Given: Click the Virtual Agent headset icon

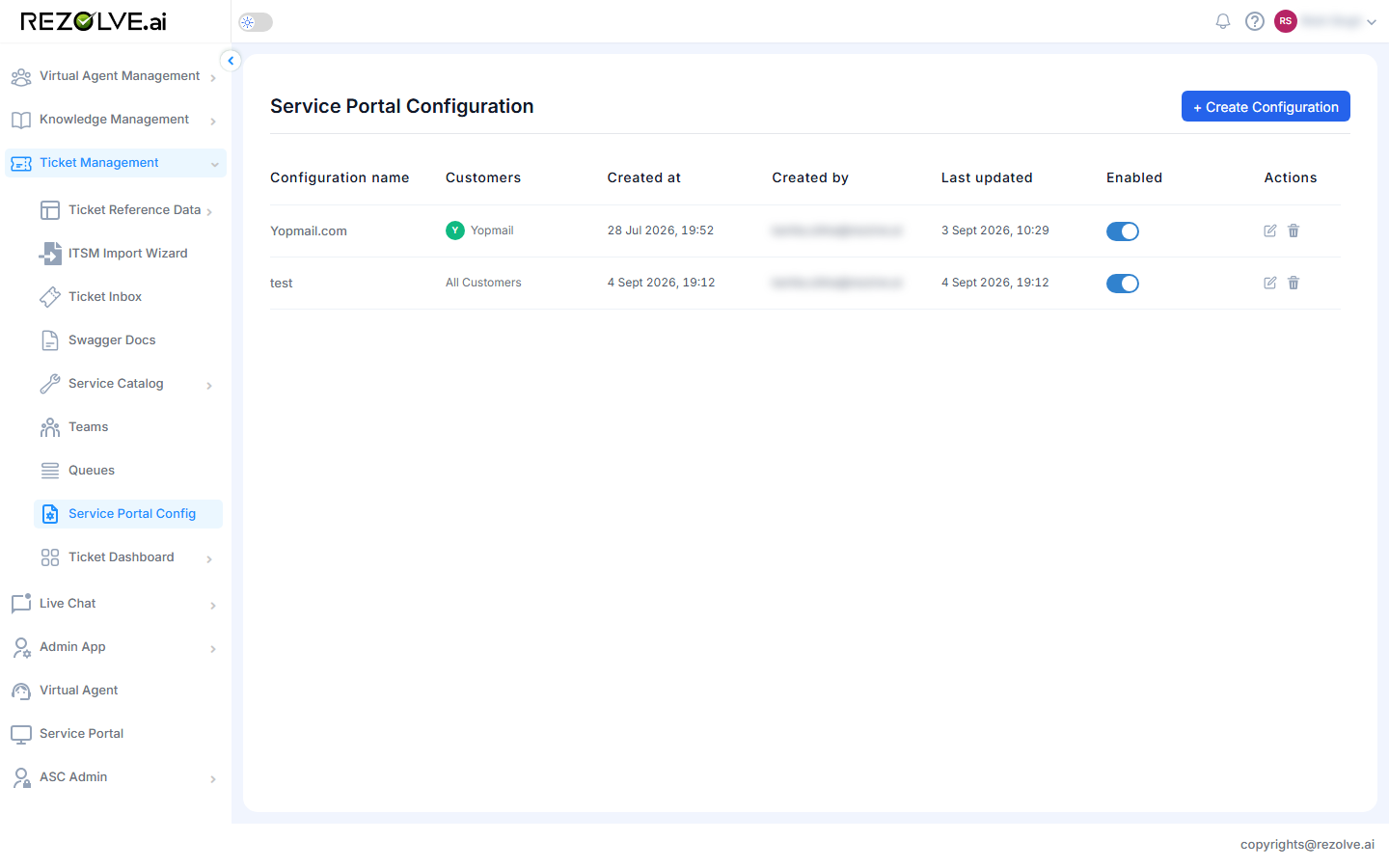Looking at the screenshot, I should 21,691.
